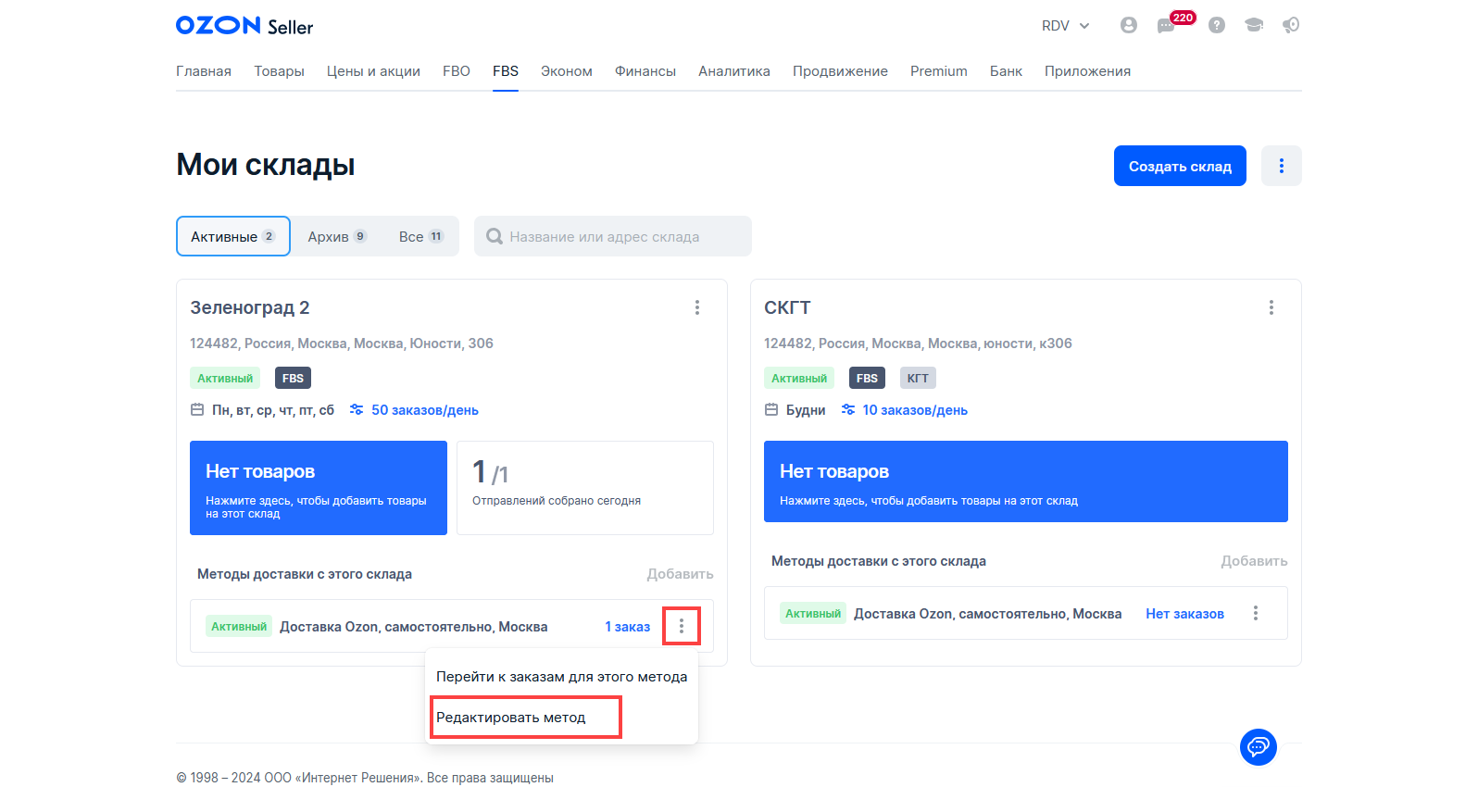Click Добавить for СКГТ delivery methods
Viewport: 1478px width, 812px height.
pos(1254,561)
